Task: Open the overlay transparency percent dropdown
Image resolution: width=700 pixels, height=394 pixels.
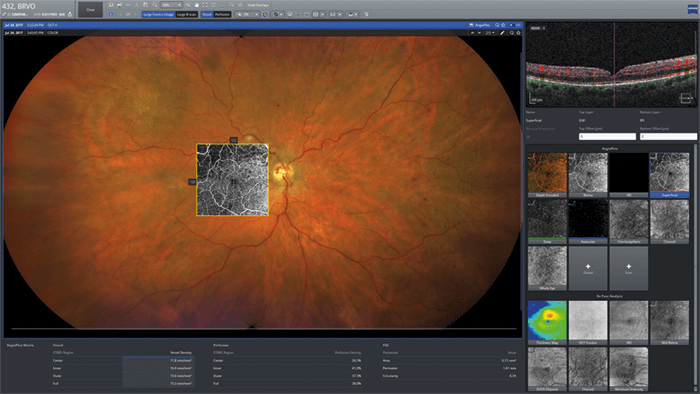Action: click(248, 14)
